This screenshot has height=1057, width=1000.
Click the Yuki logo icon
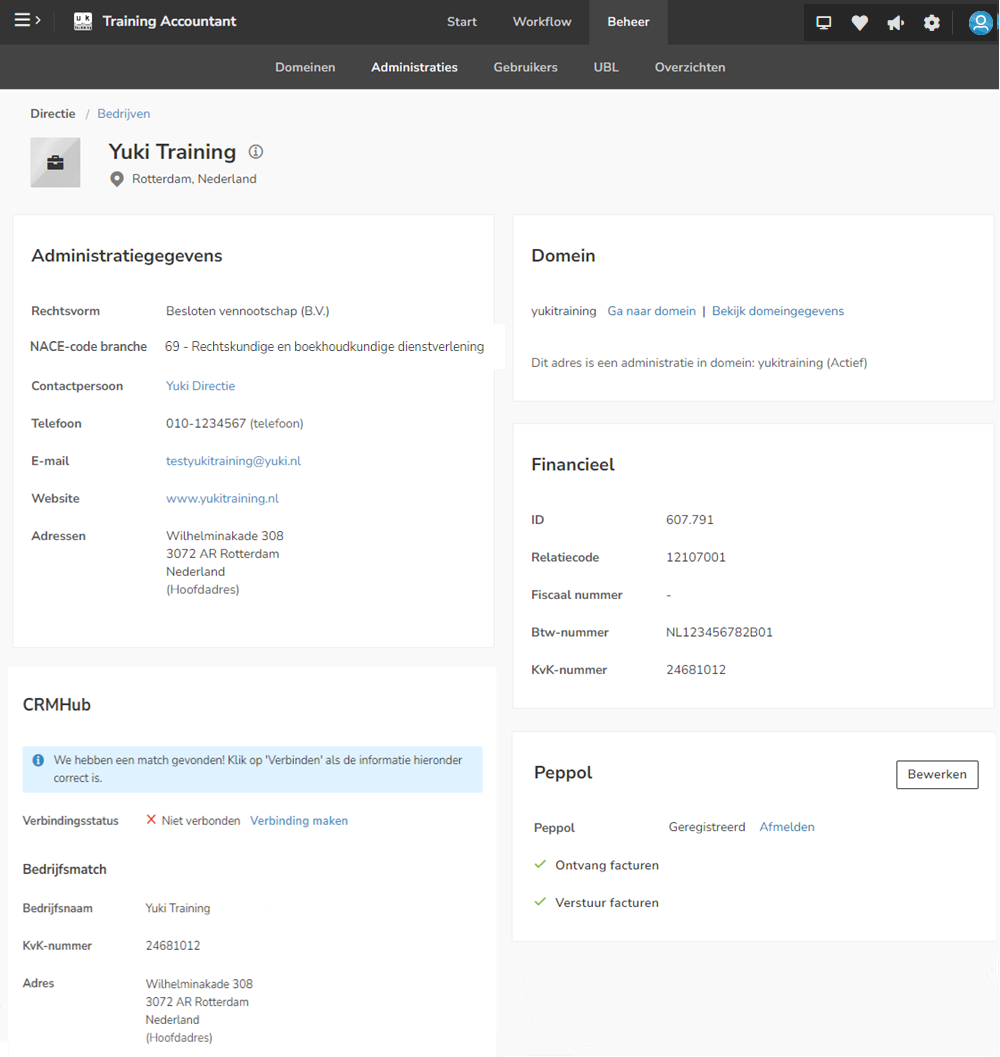(83, 22)
